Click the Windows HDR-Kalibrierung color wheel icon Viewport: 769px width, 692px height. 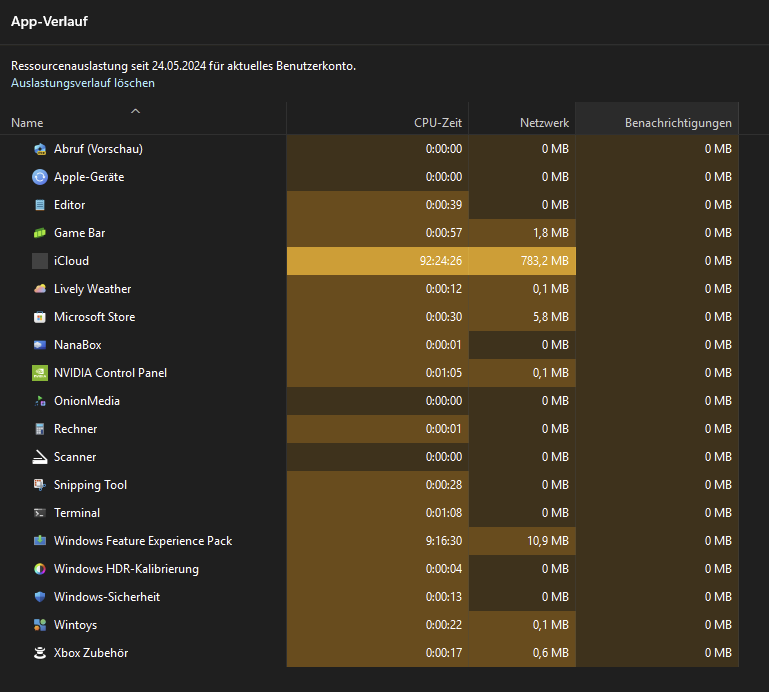40,568
